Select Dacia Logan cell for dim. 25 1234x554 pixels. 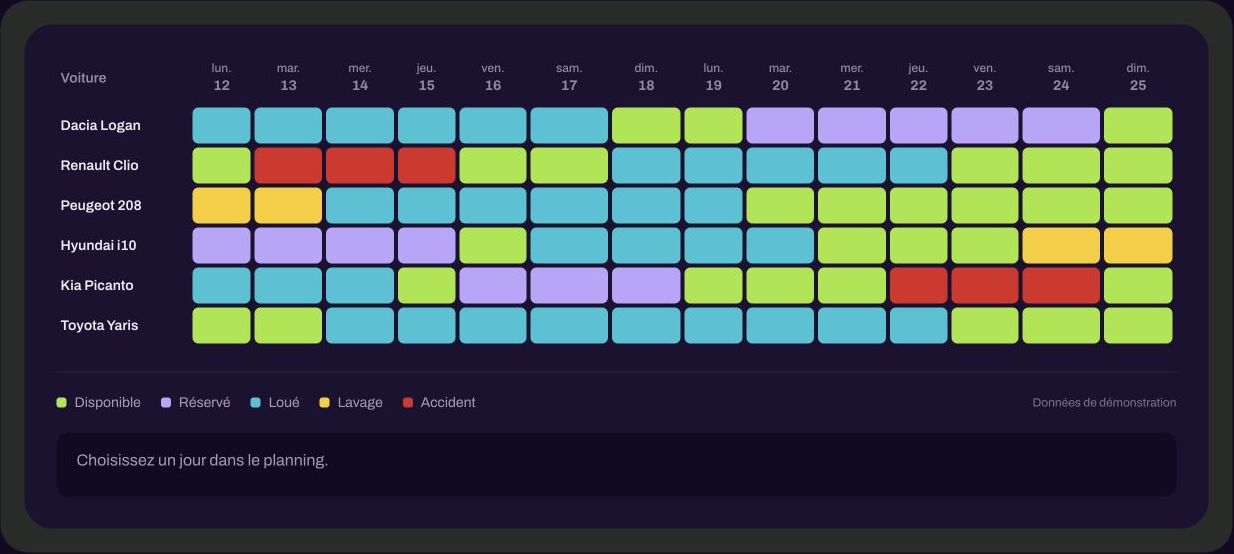pyautogui.click(x=1138, y=126)
